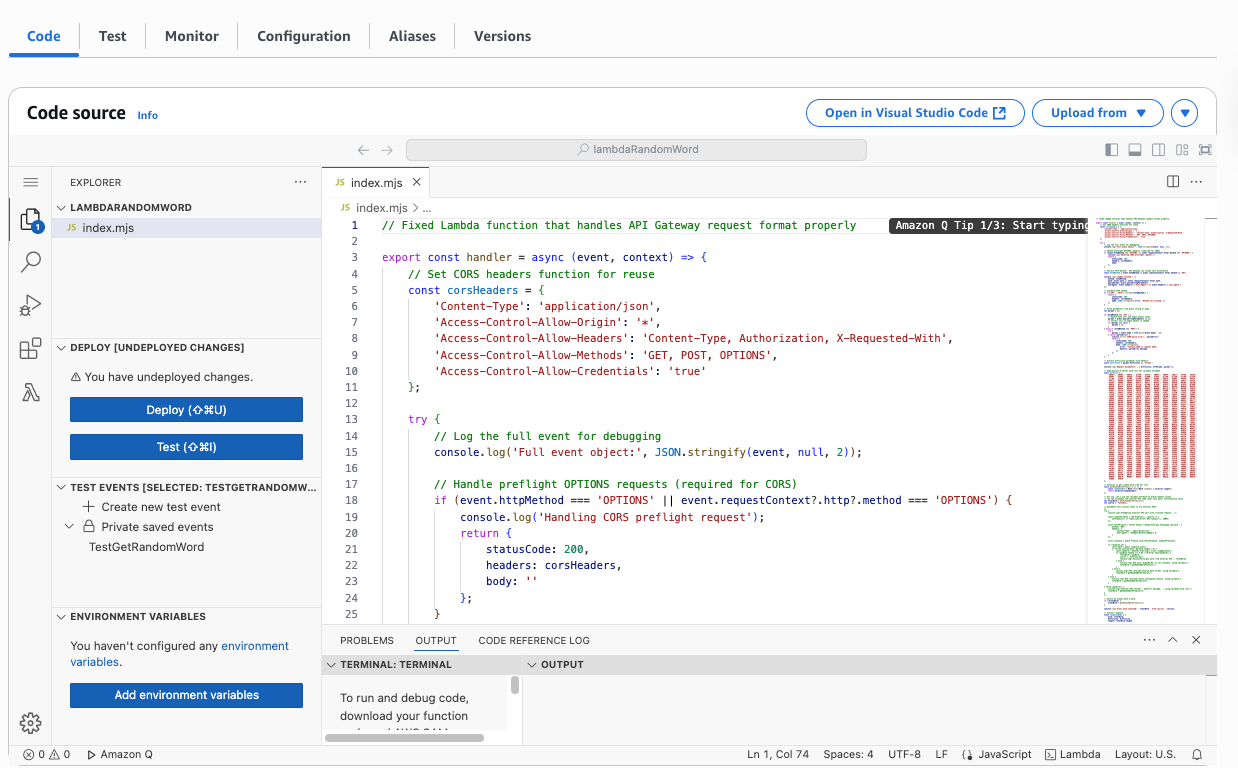The image size is (1238, 768).
Task: Open the Search view in the sidebar
Action: coord(30,261)
